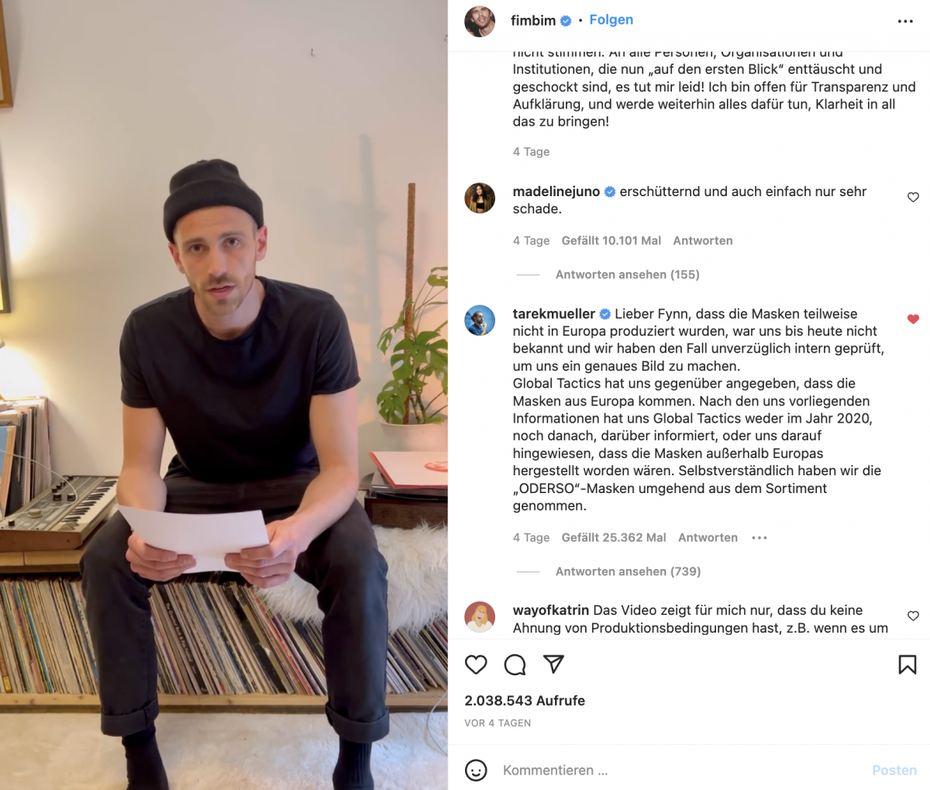The width and height of the screenshot is (930, 790).
Task: Focus the Kommentieren input field
Action: click(x=682, y=770)
